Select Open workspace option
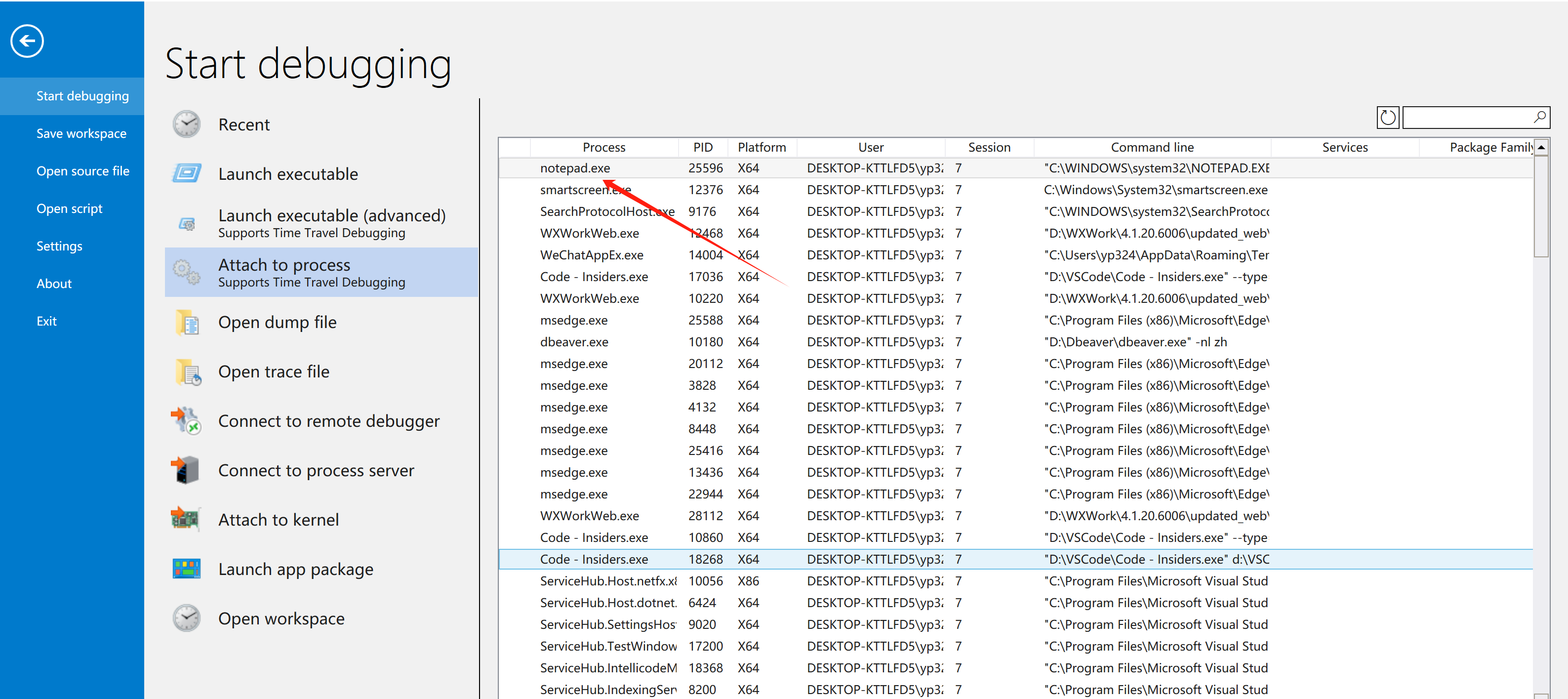This screenshot has width=1568, height=699. point(322,618)
